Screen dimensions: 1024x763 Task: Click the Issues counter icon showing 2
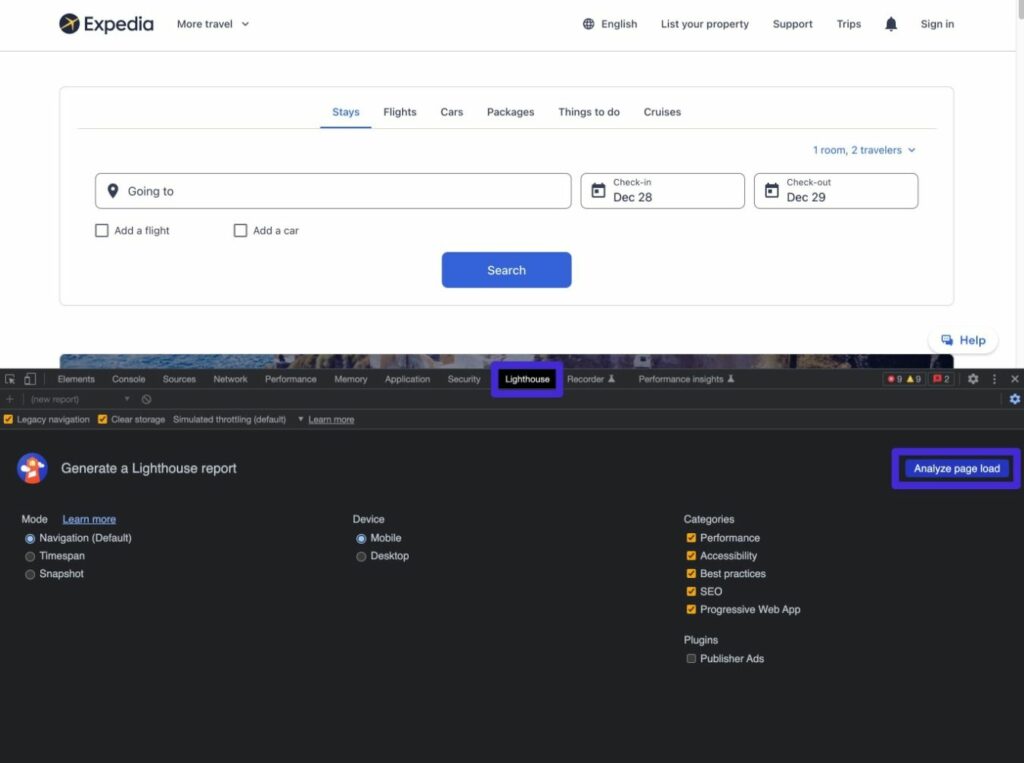938,379
